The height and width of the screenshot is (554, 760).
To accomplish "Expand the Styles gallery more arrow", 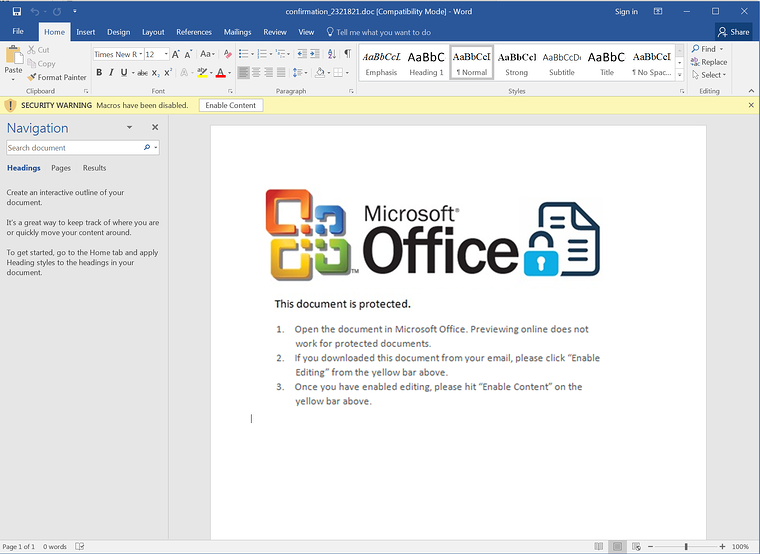I will (680, 74).
